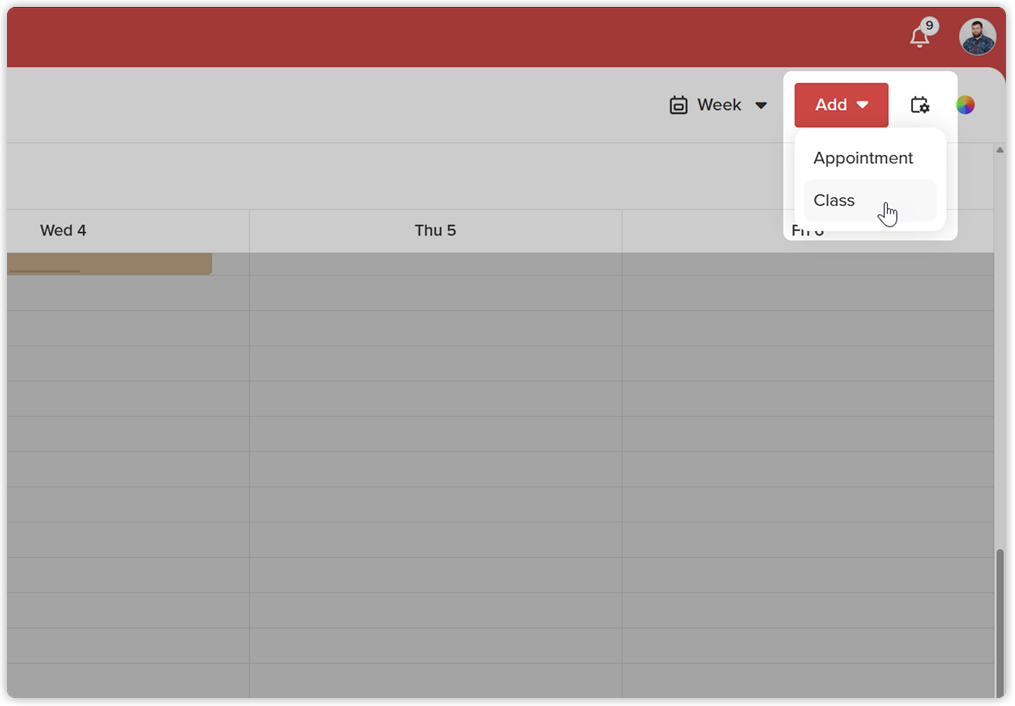Choose Appointment from the Add menu
Viewport: 1015px width, 706px height.
[869, 158]
